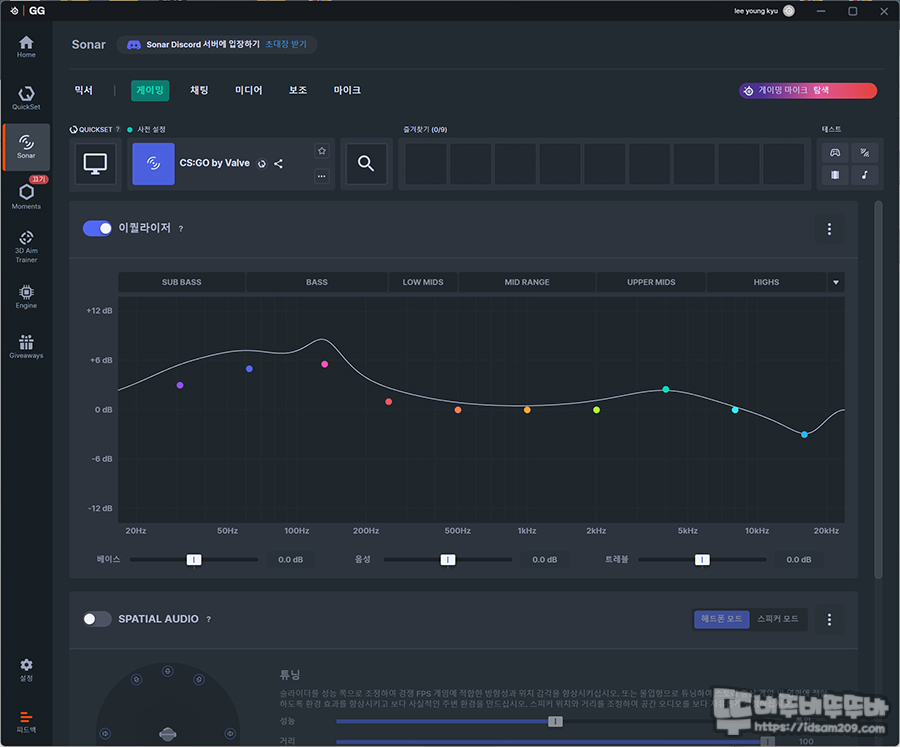Select the lime green EQ point
Screen dimensions: 900x747
point(596,410)
